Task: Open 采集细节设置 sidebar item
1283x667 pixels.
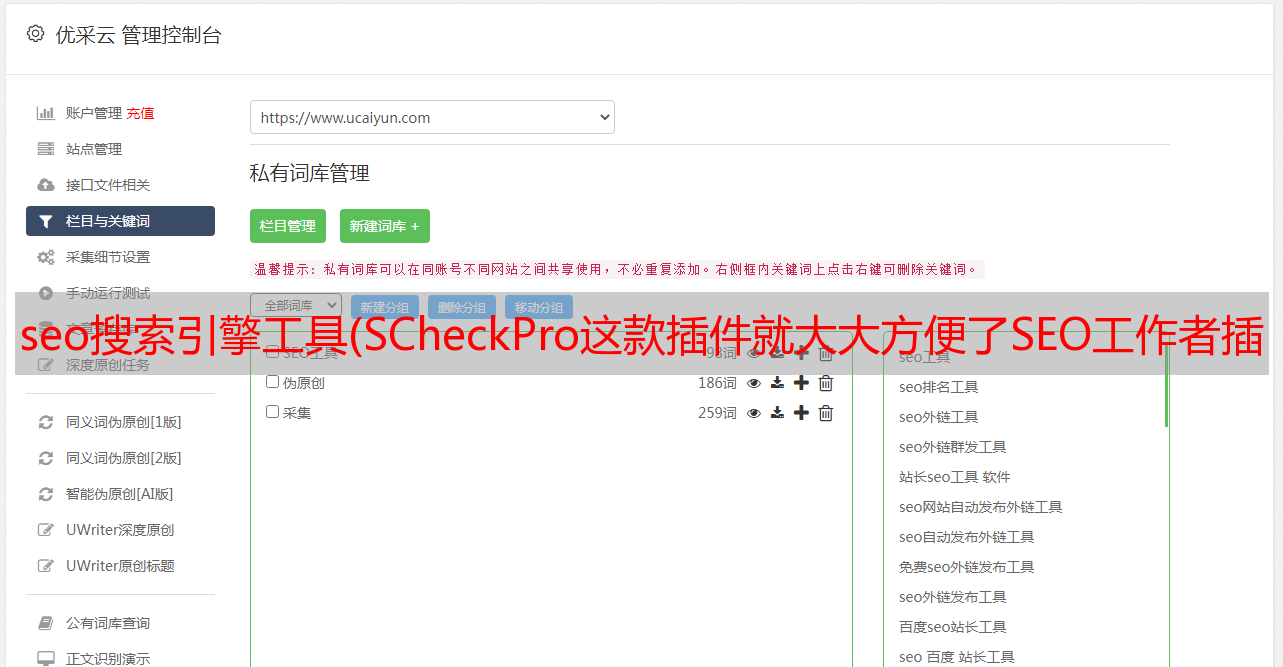Action: [108, 257]
